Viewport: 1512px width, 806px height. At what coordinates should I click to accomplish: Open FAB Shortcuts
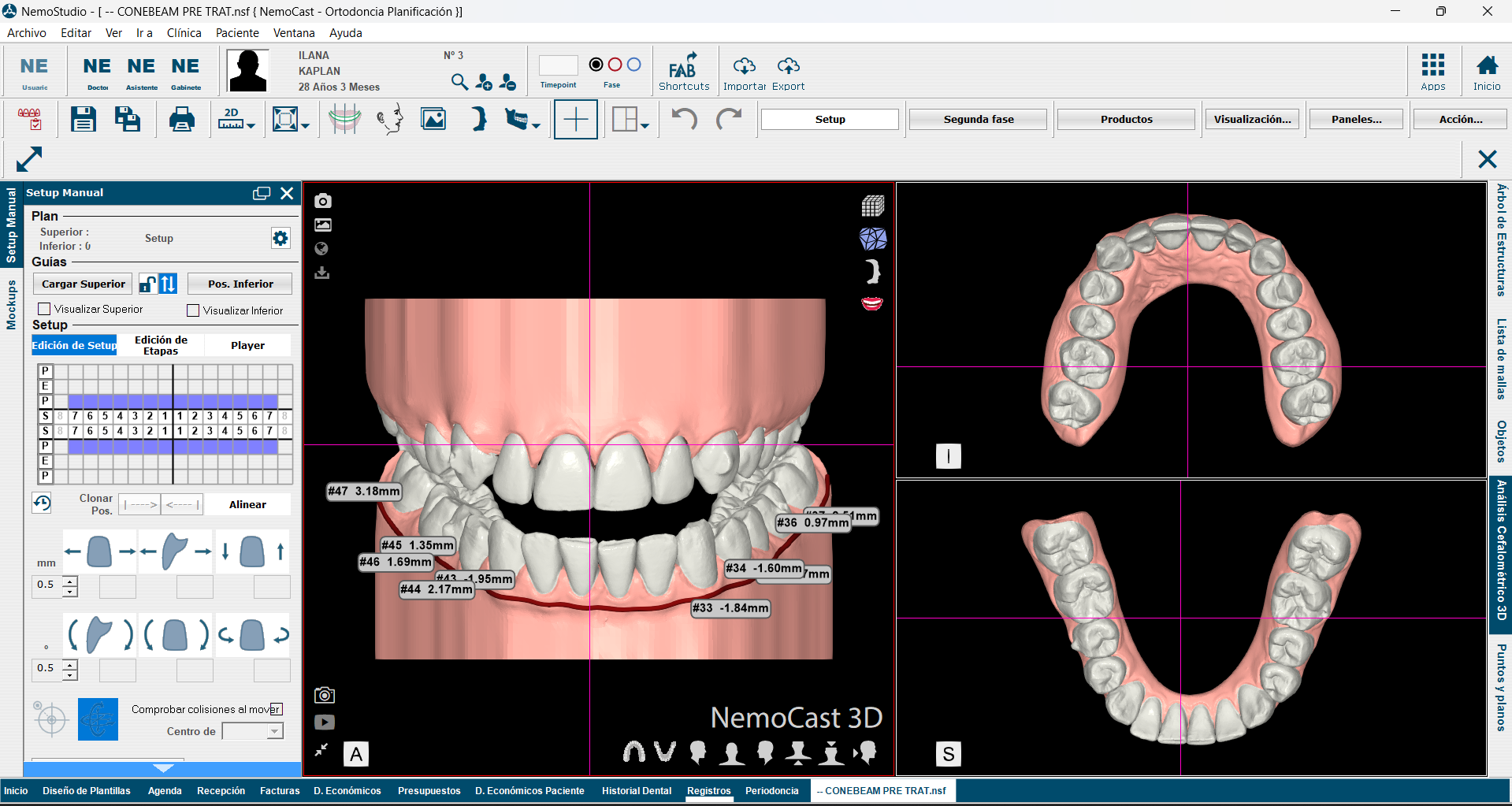(x=684, y=72)
